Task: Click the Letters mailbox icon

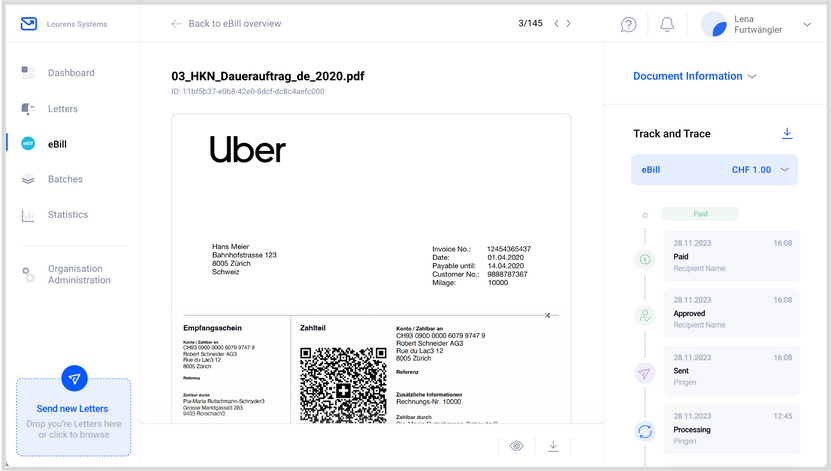Action: pos(28,109)
